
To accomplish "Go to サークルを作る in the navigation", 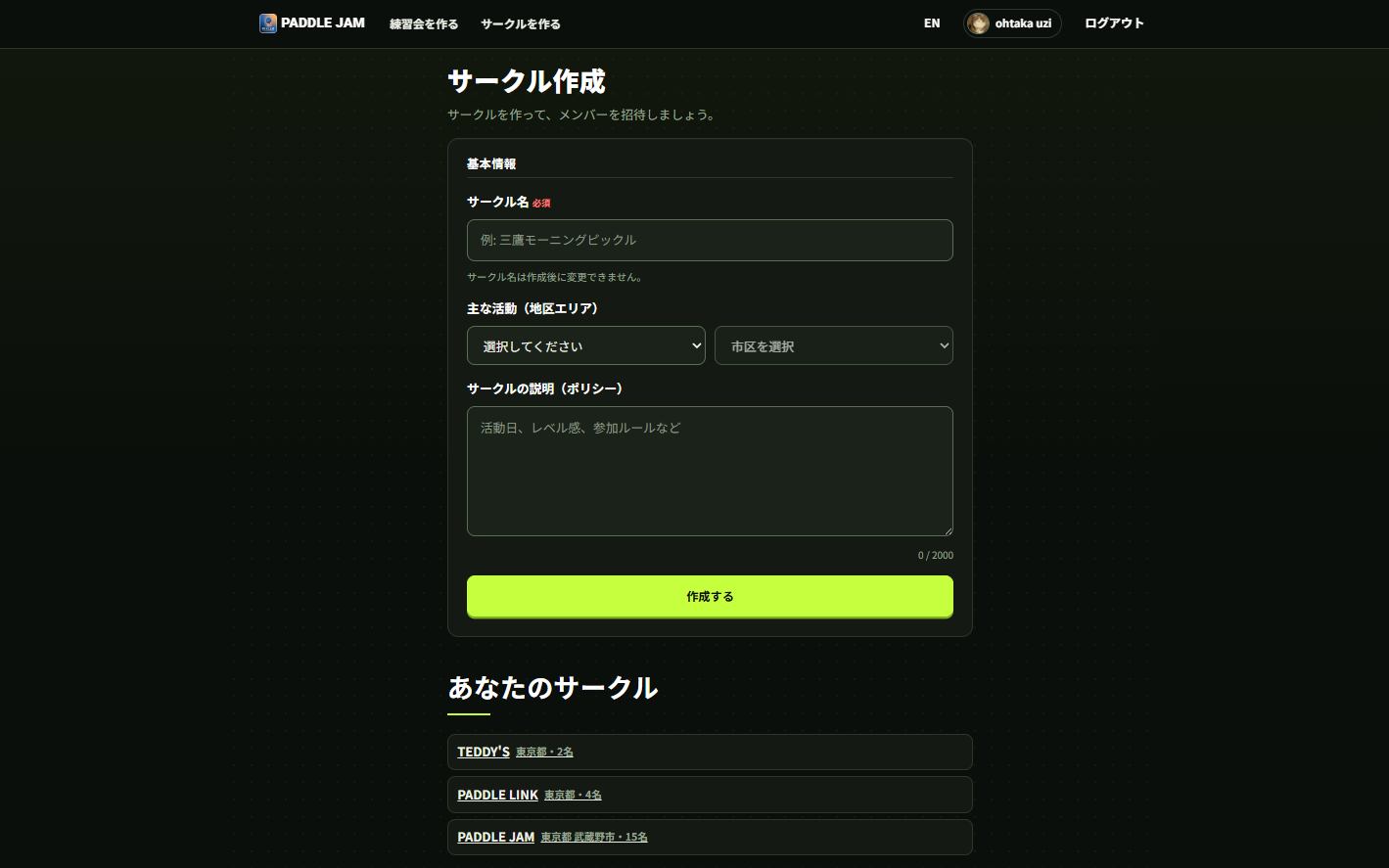I will click(521, 23).
